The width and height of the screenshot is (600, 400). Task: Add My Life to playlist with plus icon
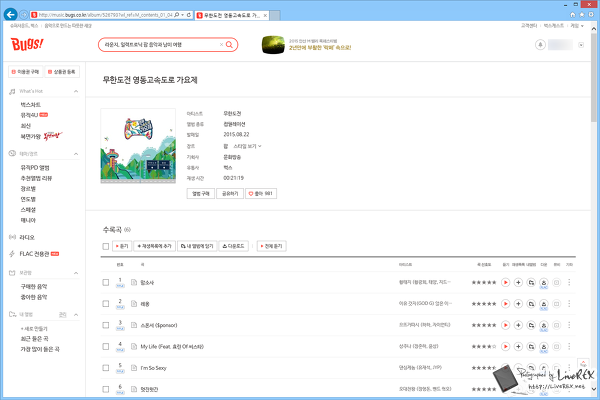(518, 346)
